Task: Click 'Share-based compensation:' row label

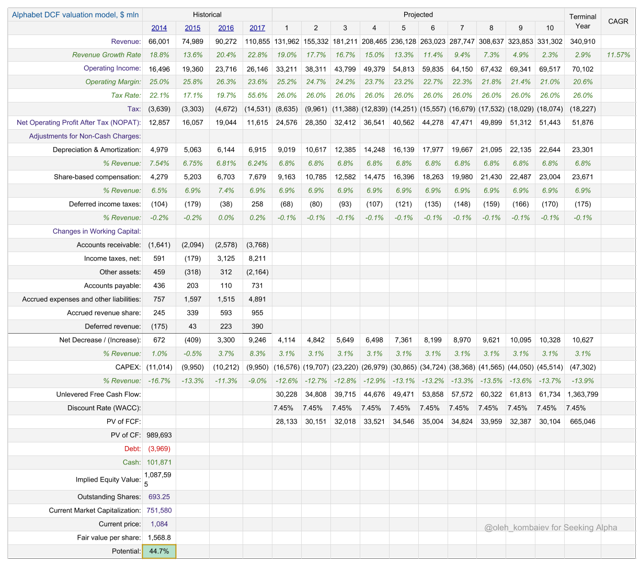Action: point(97,177)
